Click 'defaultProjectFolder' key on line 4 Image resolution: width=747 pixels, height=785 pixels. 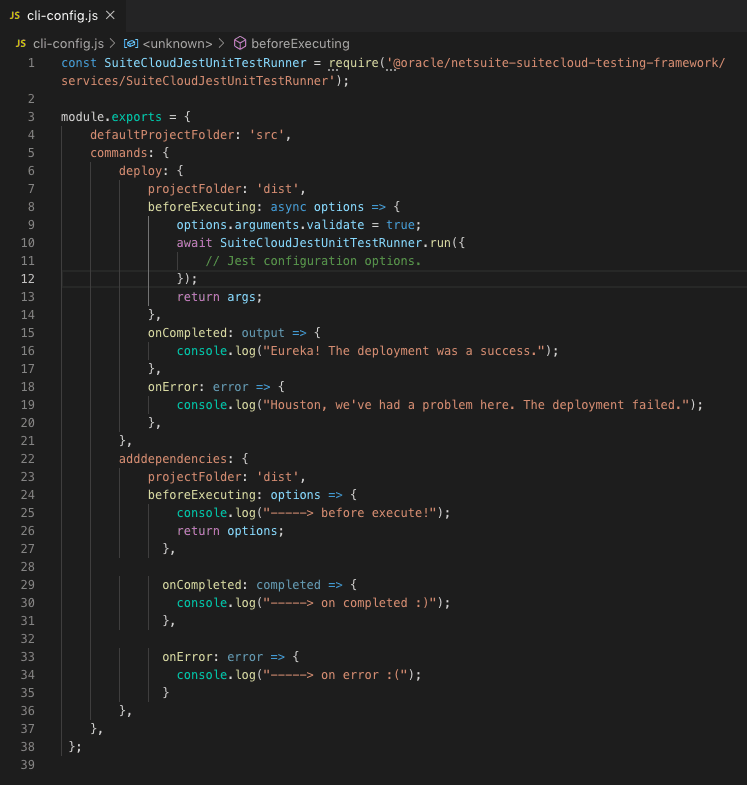pos(162,135)
